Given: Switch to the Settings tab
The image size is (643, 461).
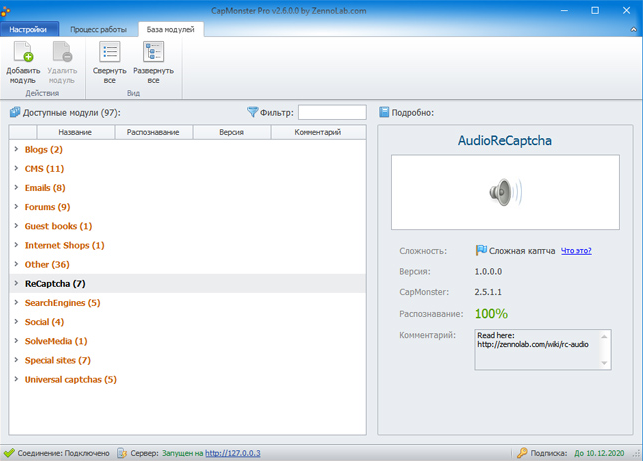Looking at the screenshot, I should click(x=29, y=29).
